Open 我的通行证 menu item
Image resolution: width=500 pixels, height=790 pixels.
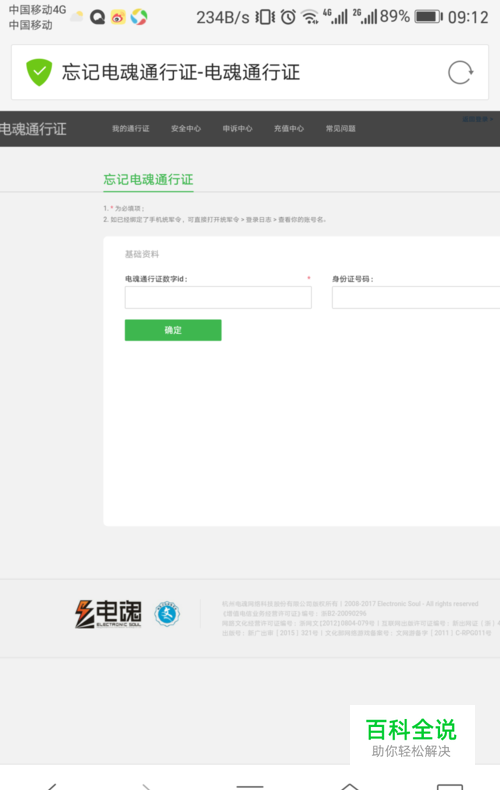(131, 128)
